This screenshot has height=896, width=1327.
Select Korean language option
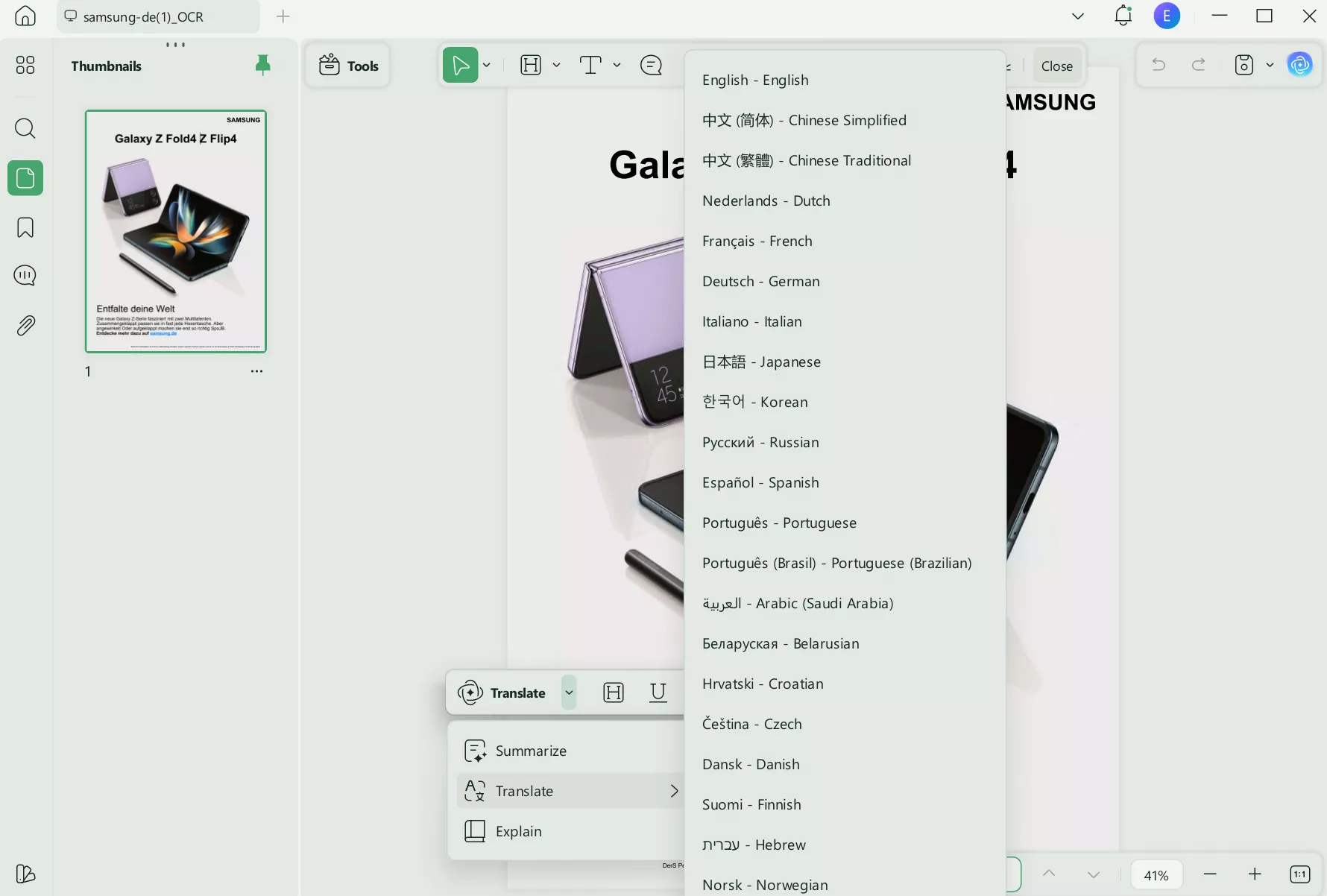point(845,402)
